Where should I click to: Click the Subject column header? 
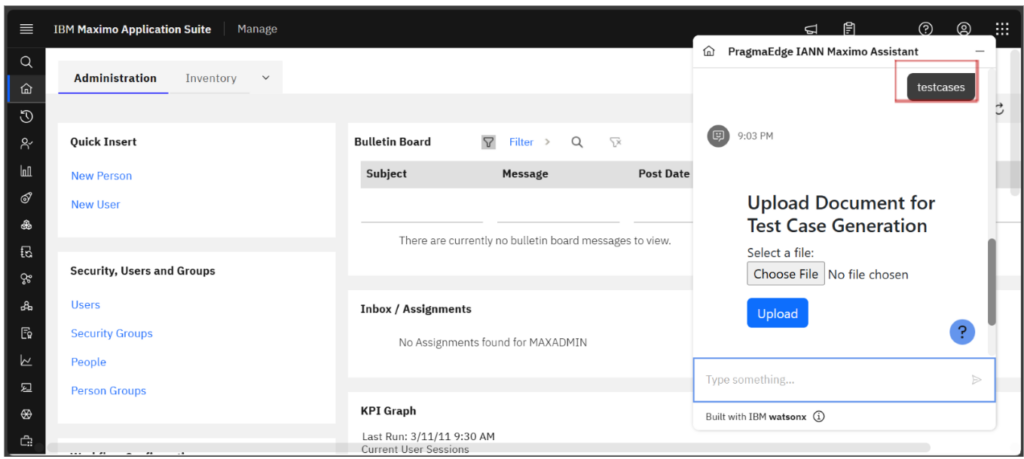pos(387,174)
